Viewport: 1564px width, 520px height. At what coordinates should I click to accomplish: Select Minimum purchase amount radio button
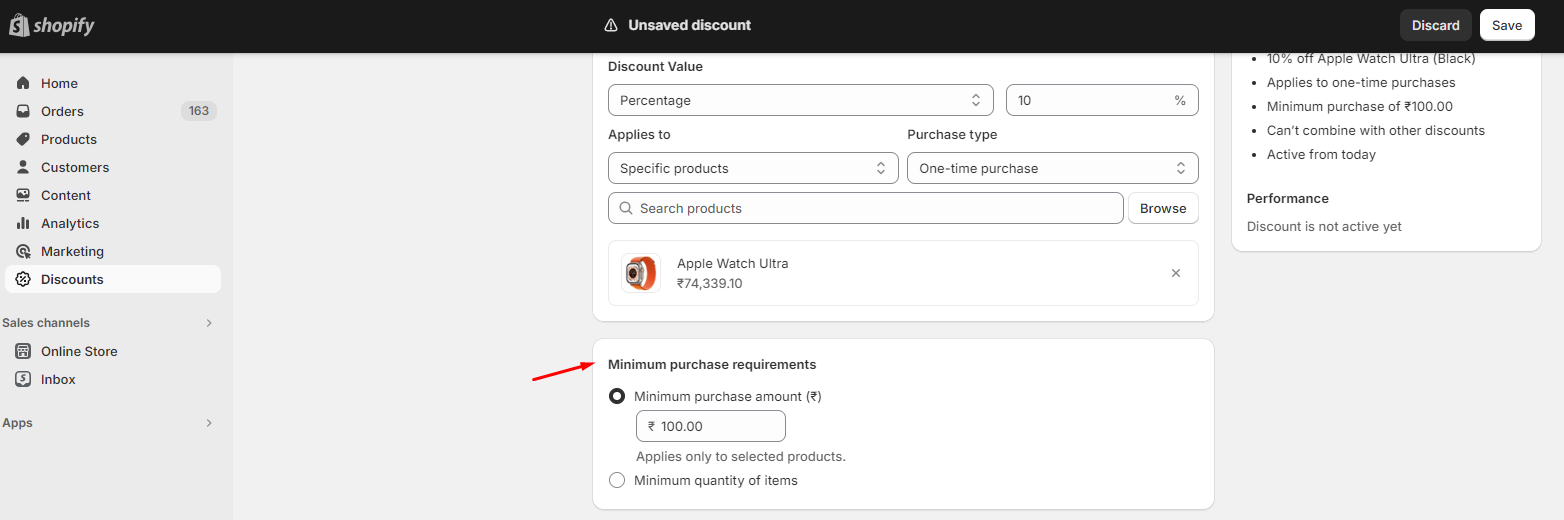[617, 396]
